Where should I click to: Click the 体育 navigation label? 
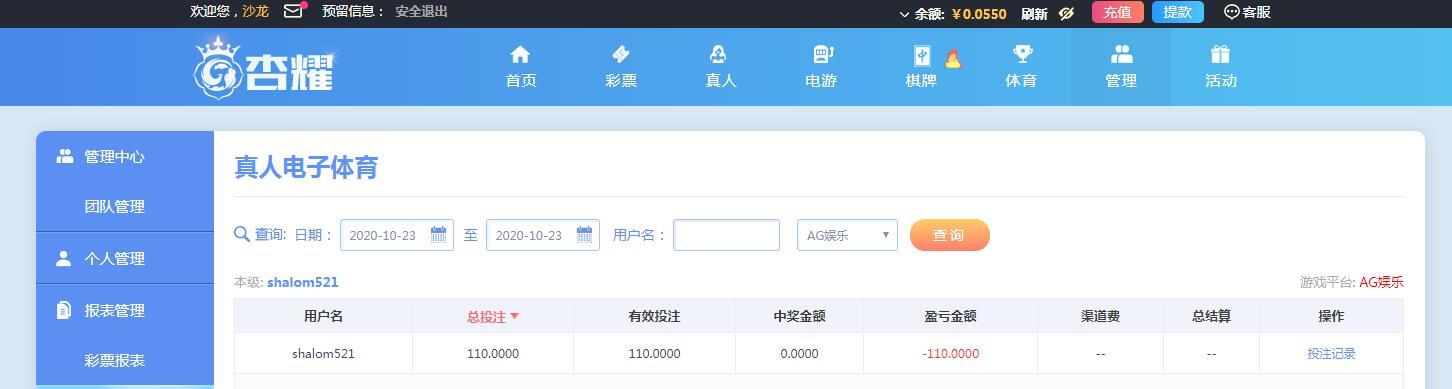pyautogui.click(x=1021, y=81)
